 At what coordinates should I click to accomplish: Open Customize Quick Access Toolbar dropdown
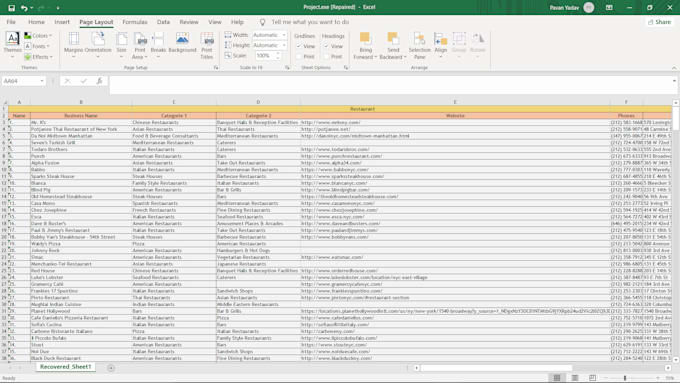(58, 8)
